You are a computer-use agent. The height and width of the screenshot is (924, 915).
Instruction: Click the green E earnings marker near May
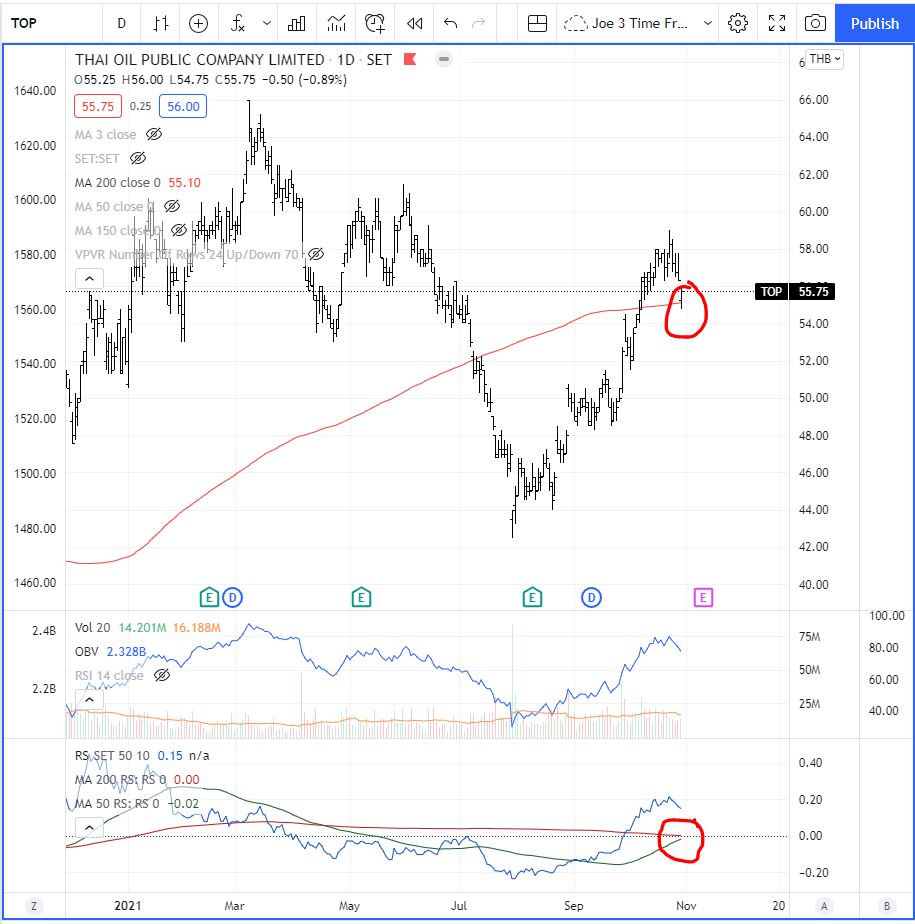pyautogui.click(x=361, y=598)
